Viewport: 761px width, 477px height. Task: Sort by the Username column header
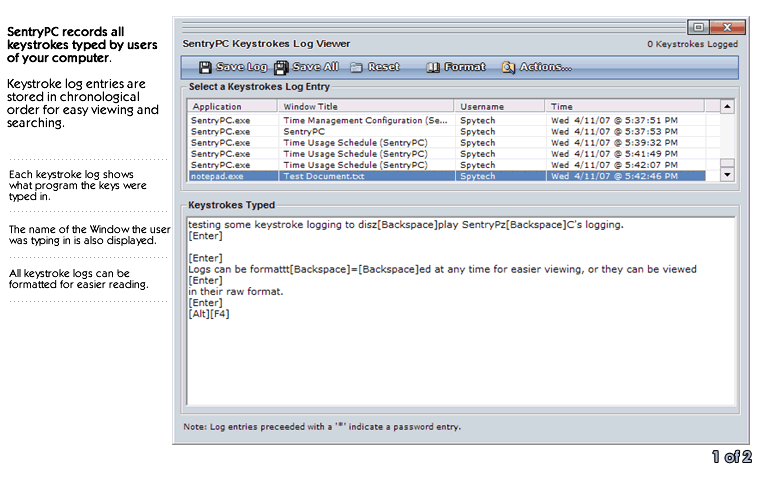499,106
